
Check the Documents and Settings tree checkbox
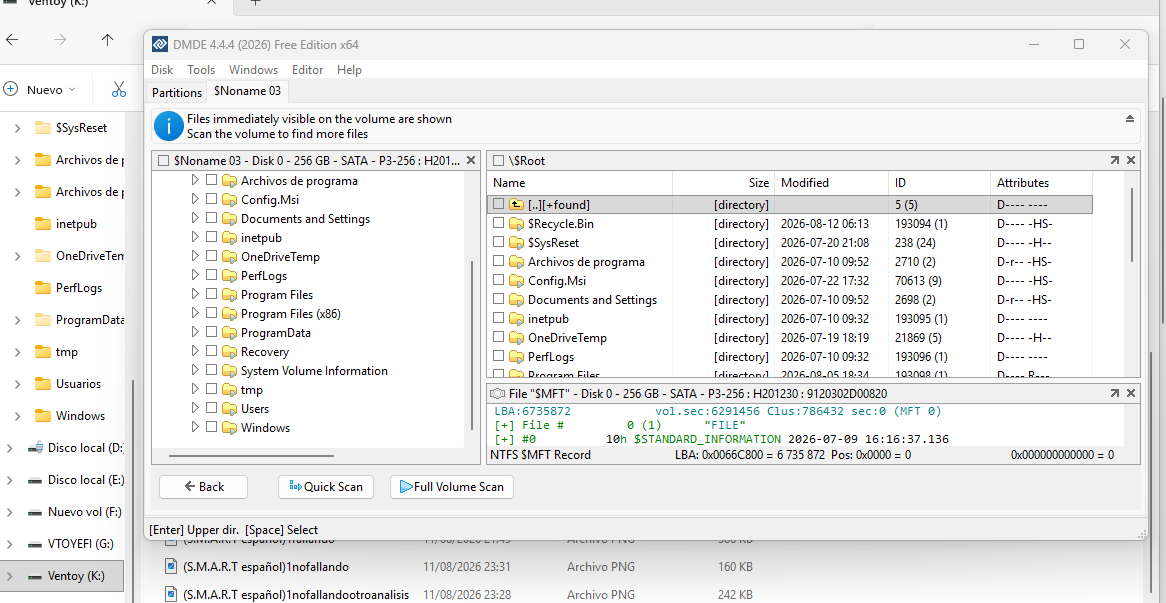coord(211,219)
